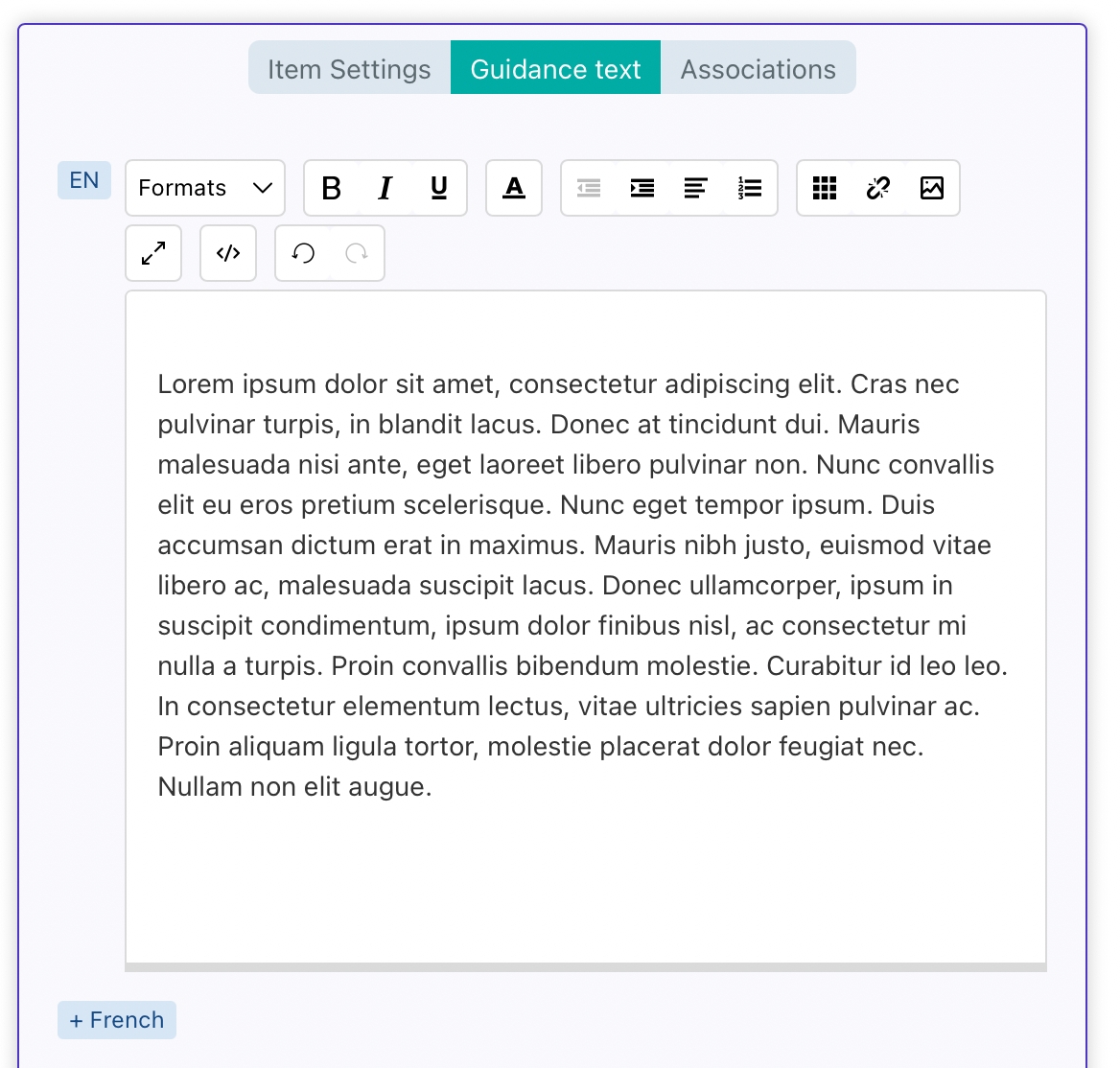Select the EN language badge
The height and width of the screenshot is (1068, 1120).
[x=84, y=180]
